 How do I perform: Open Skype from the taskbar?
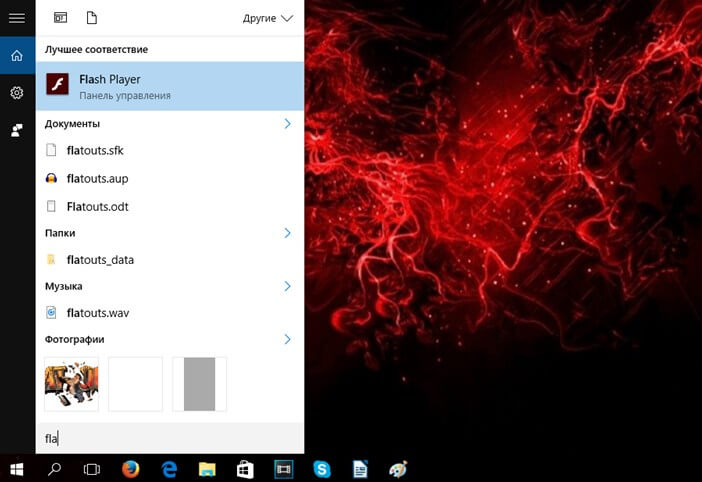click(322, 468)
